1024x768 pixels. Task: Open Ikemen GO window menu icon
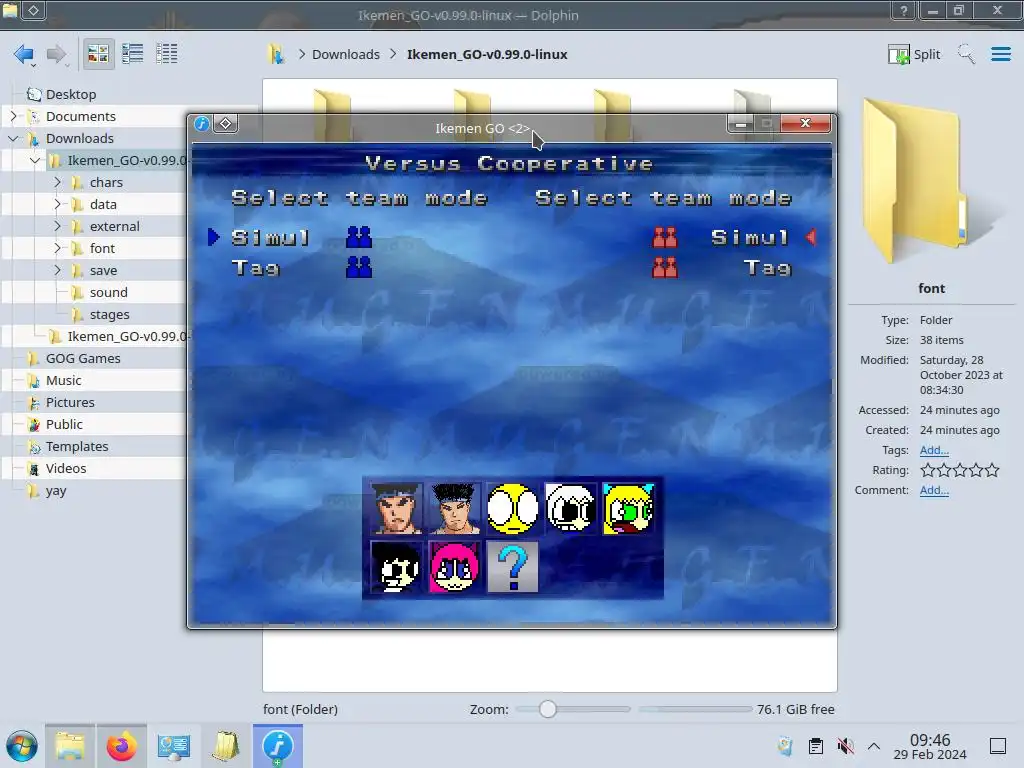tap(202, 123)
